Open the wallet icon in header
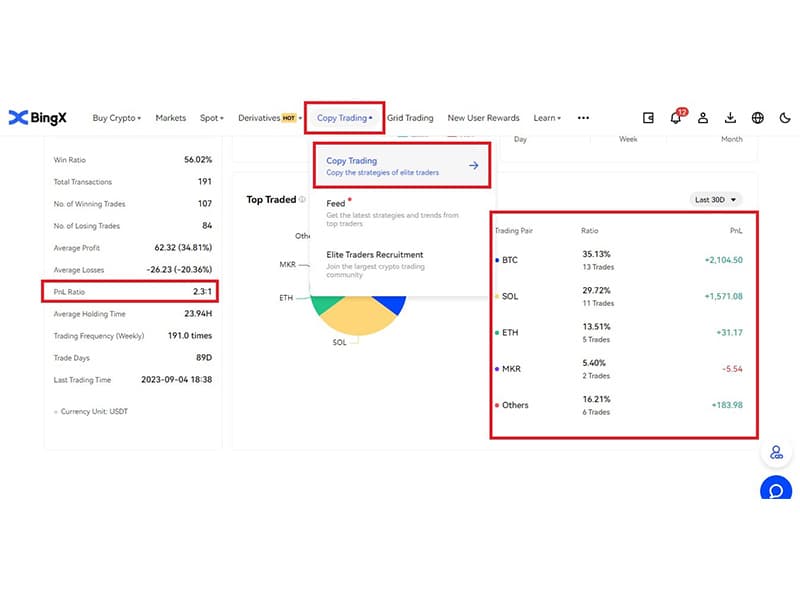Image resolution: width=800 pixels, height=600 pixels. pyautogui.click(x=648, y=118)
